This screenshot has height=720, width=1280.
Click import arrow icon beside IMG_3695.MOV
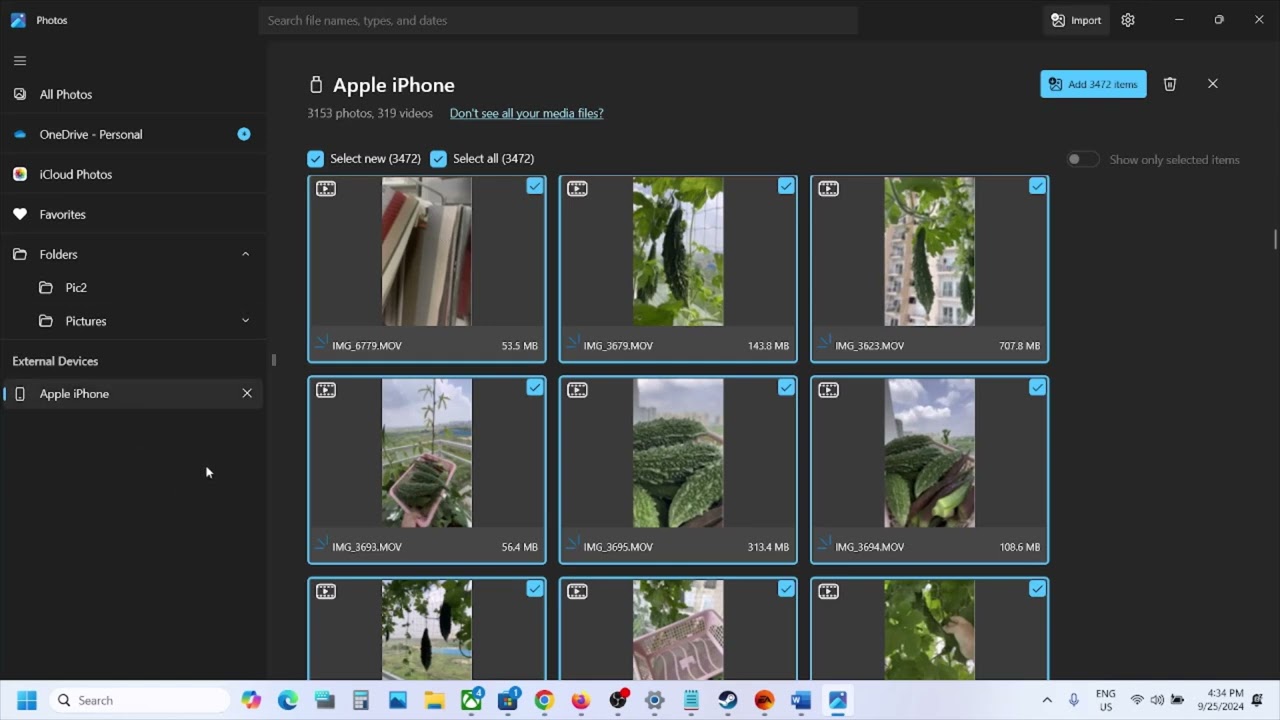[572, 543]
